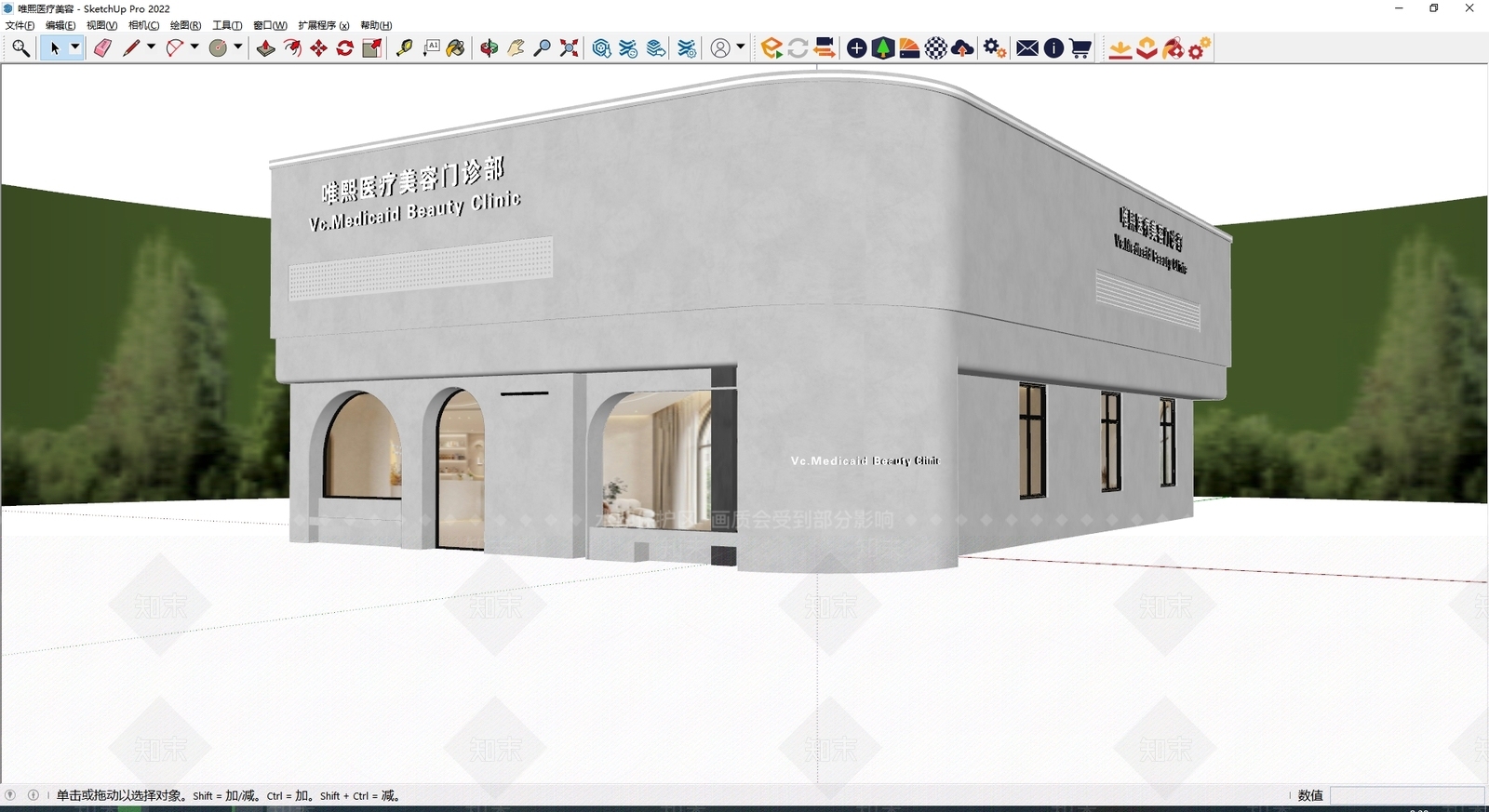Open the shopping cart icon
The width and height of the screenshot is (1489, 812).
point(1080,48)
